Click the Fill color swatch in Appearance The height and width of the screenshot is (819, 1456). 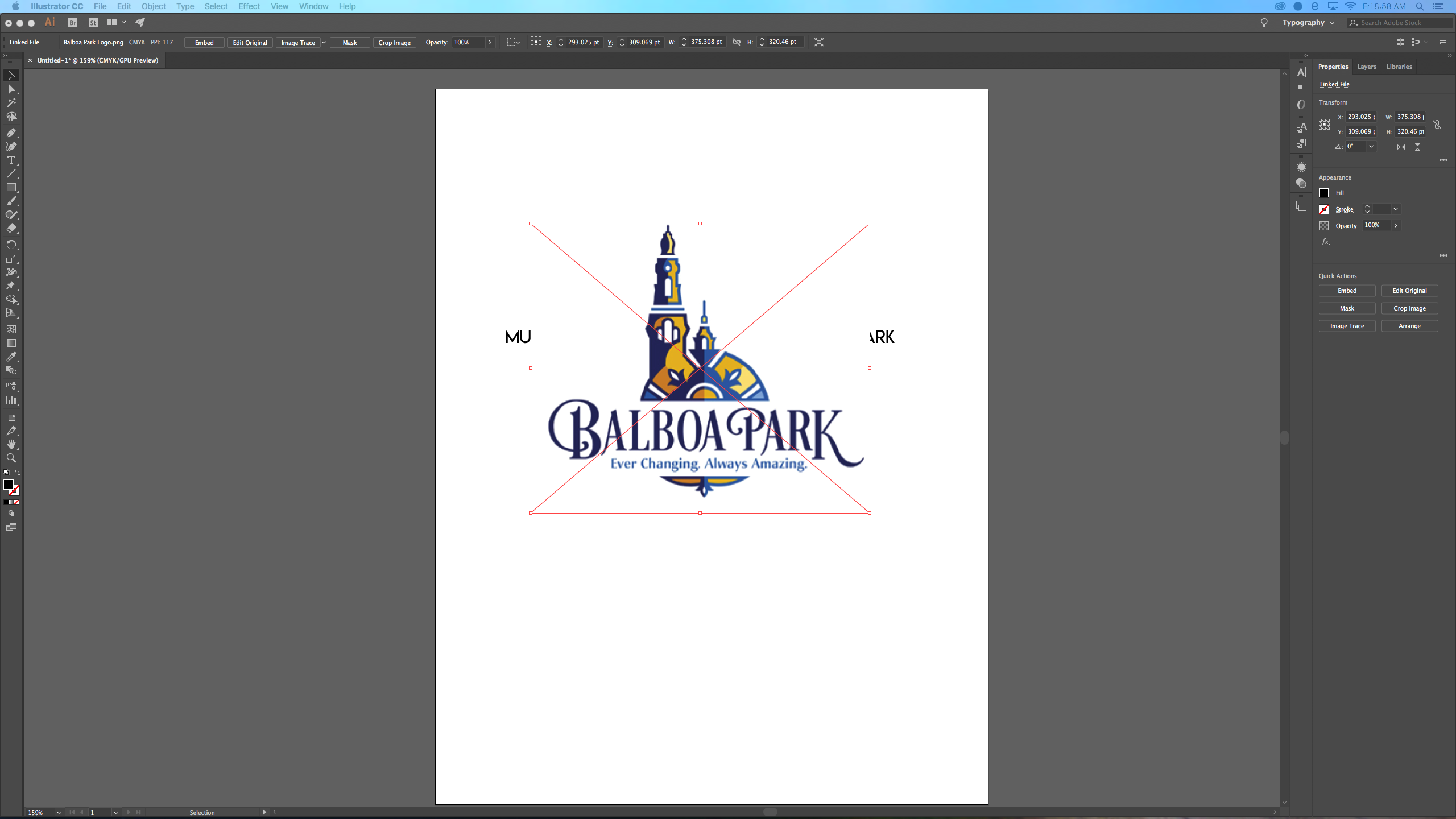(x=1324, y=193)
